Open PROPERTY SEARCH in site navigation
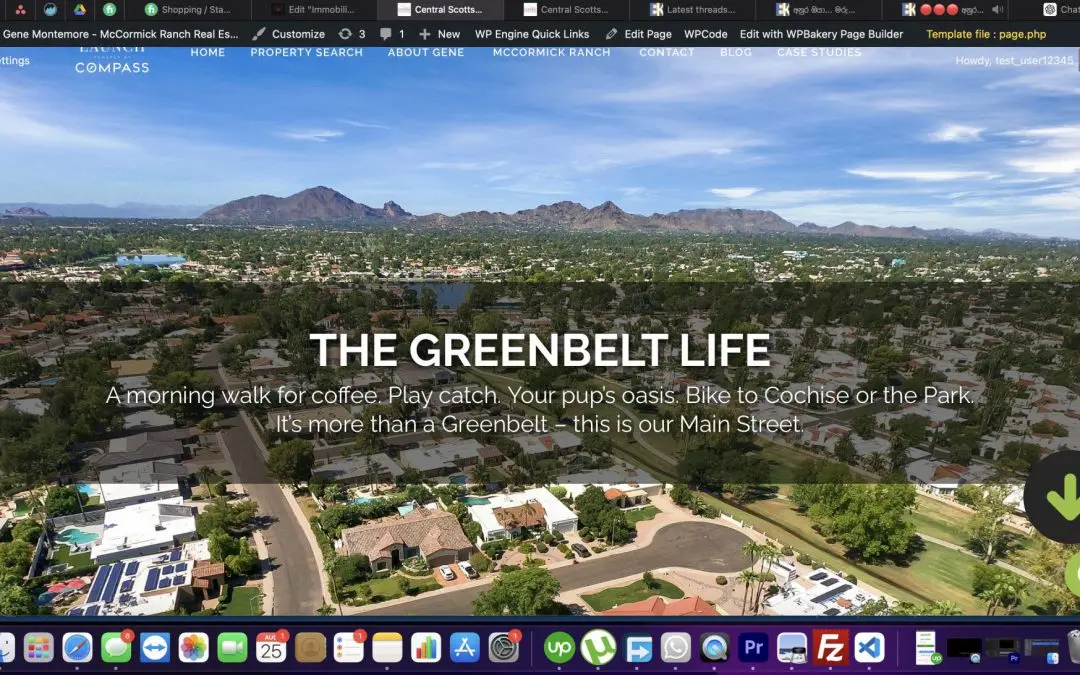This screenshot has width=1080, height=675. (x=306, y=52)
